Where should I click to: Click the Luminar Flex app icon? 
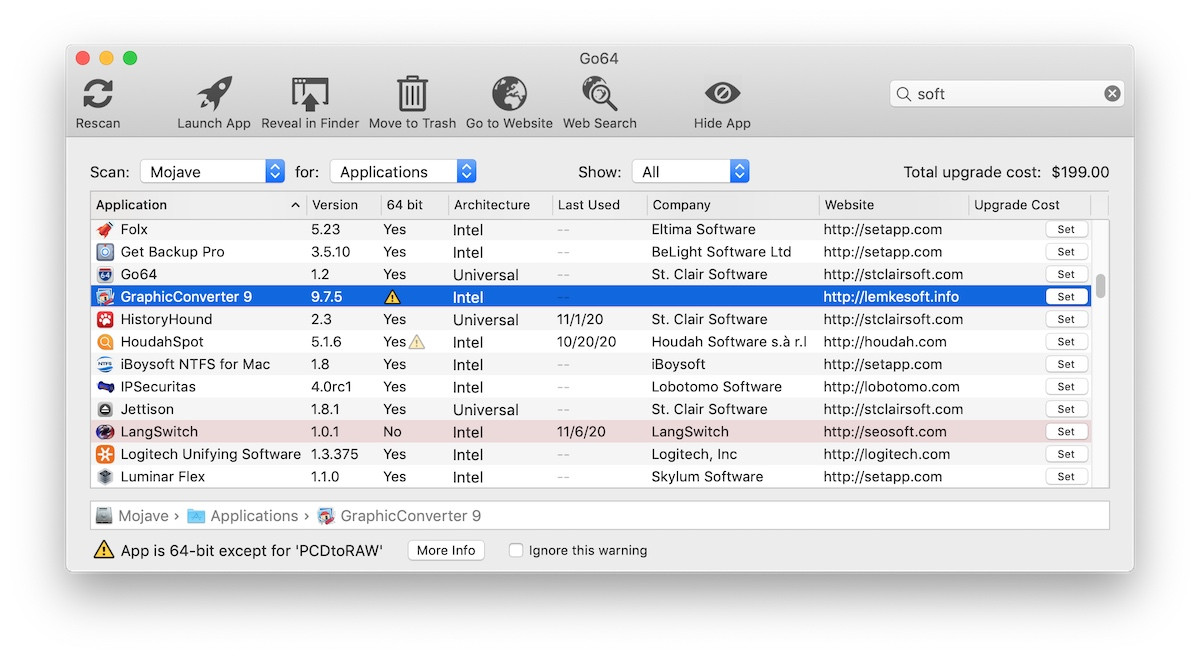click(105, 477)
